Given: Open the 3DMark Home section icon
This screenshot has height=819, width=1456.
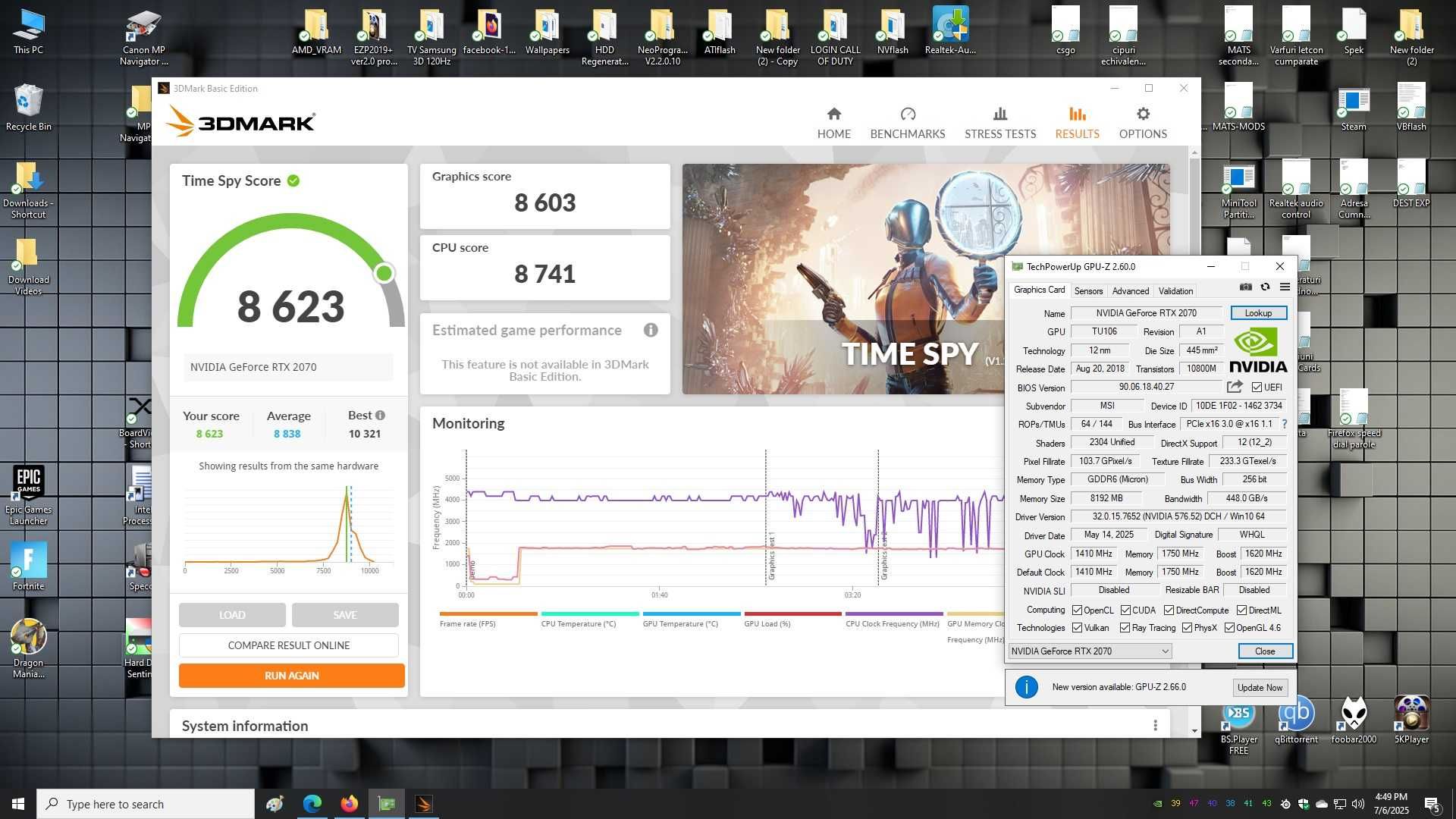Looking at the screenshot, I should click(833, 114).
